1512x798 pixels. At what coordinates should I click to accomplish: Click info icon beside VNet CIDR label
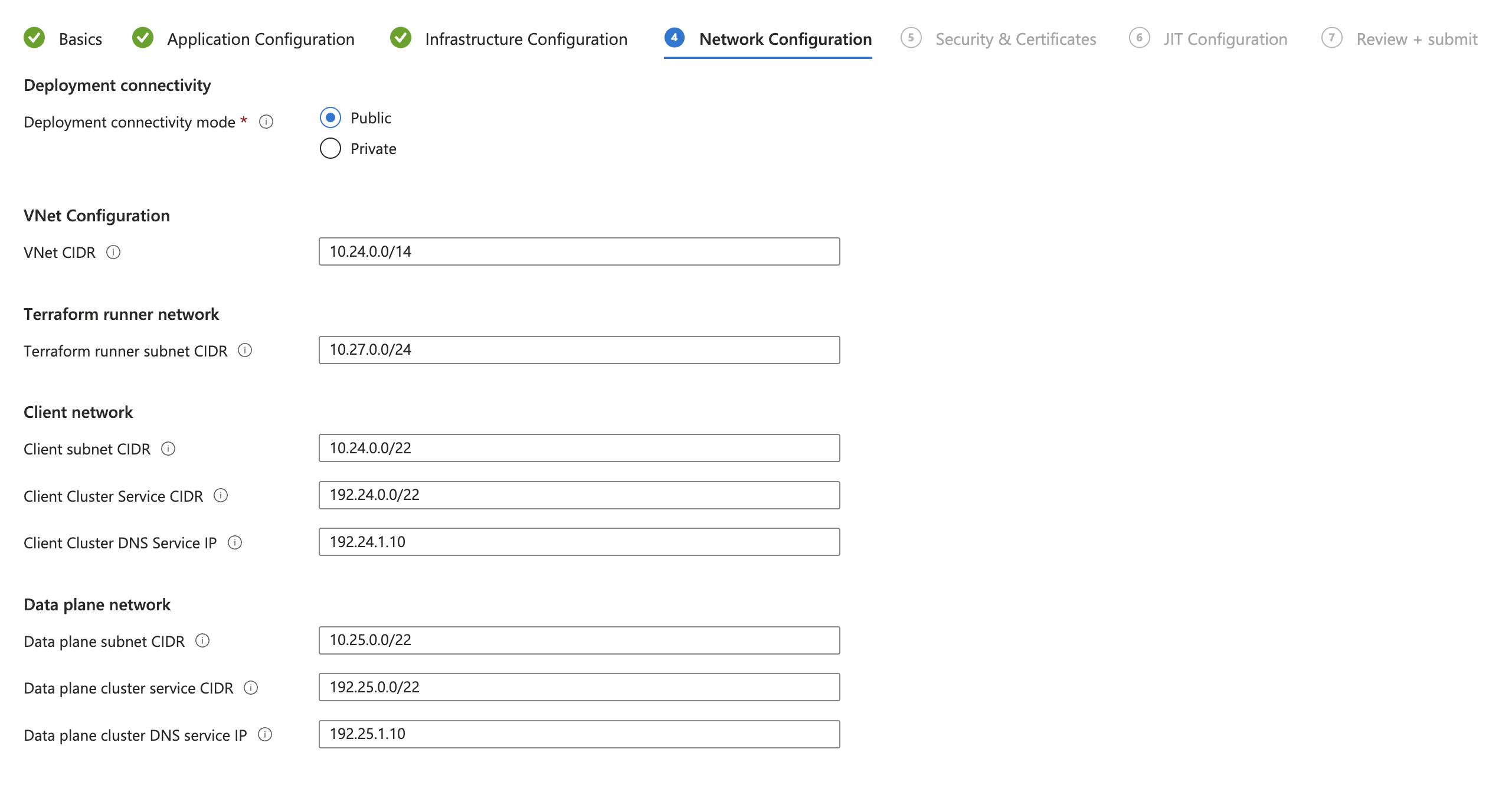[113, 253]
